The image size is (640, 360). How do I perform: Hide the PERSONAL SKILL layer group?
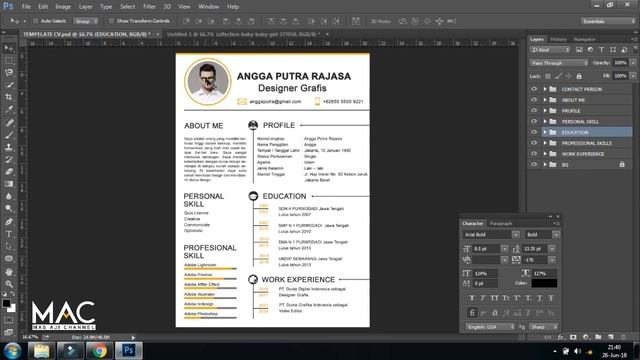coord(534,121)
